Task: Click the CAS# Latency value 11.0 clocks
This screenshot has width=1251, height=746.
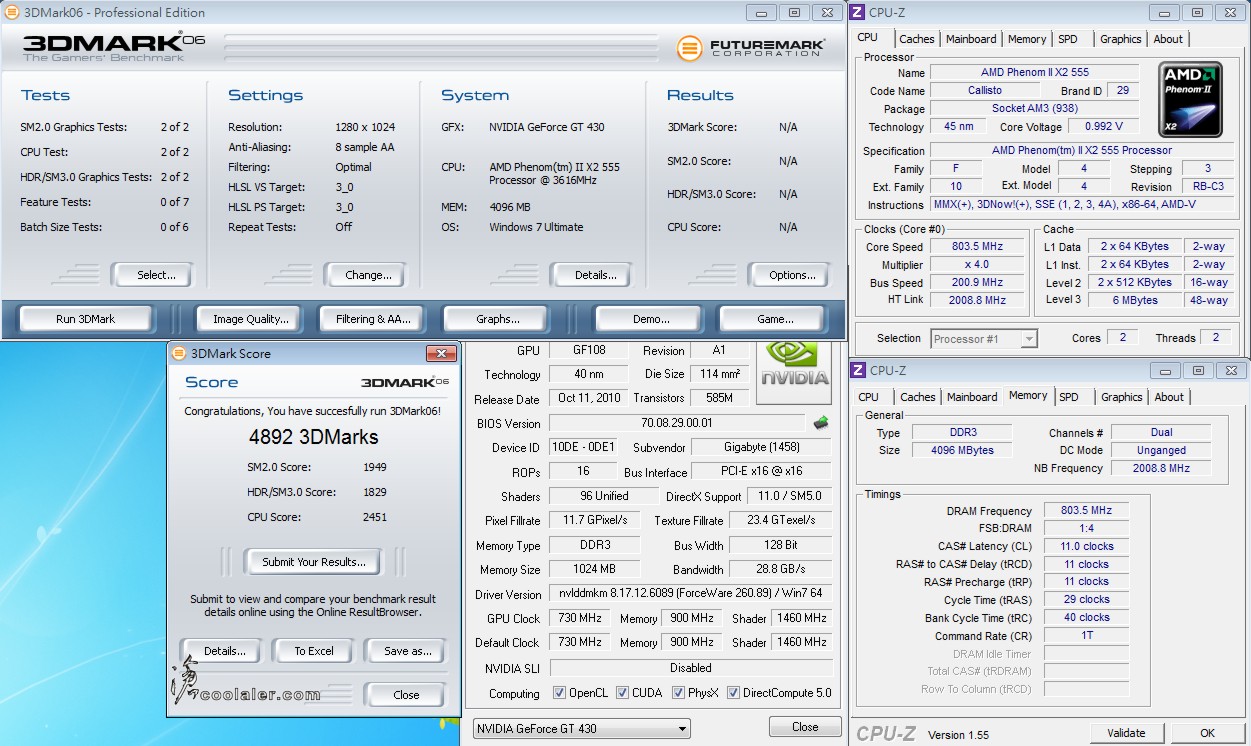Action: click(1086, 547)
